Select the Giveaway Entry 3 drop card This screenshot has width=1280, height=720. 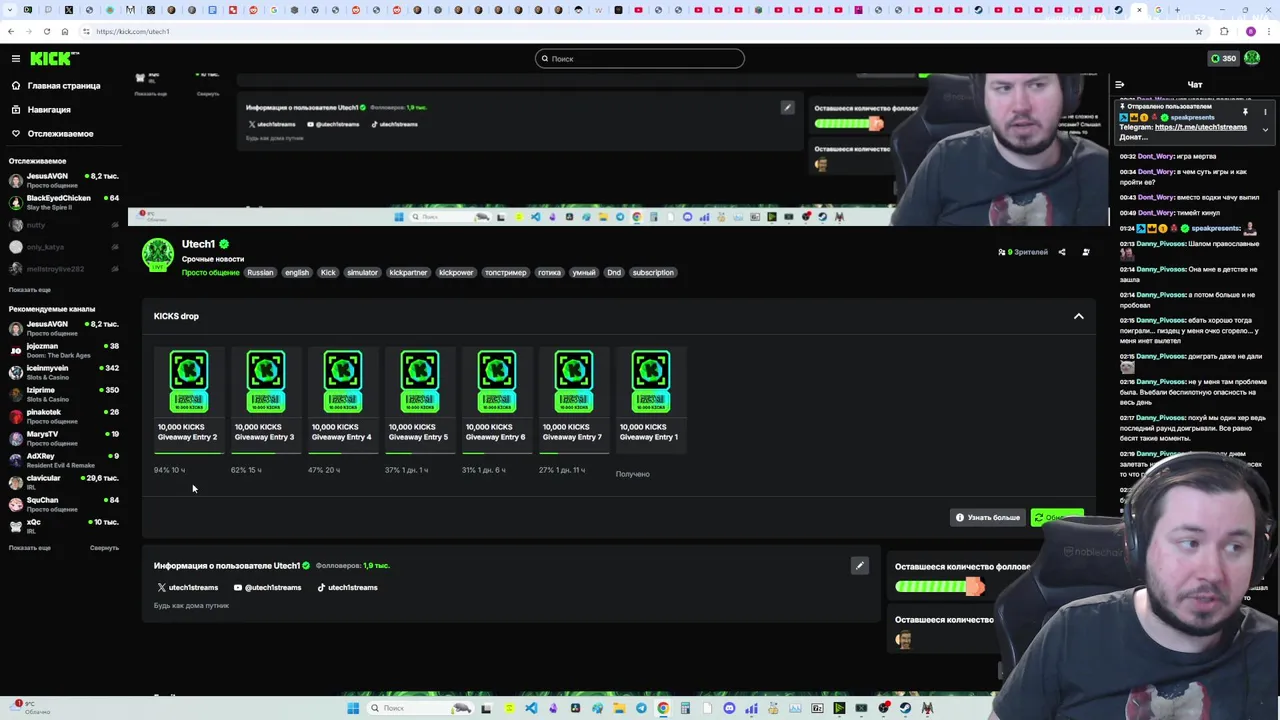tap(265, 398)
